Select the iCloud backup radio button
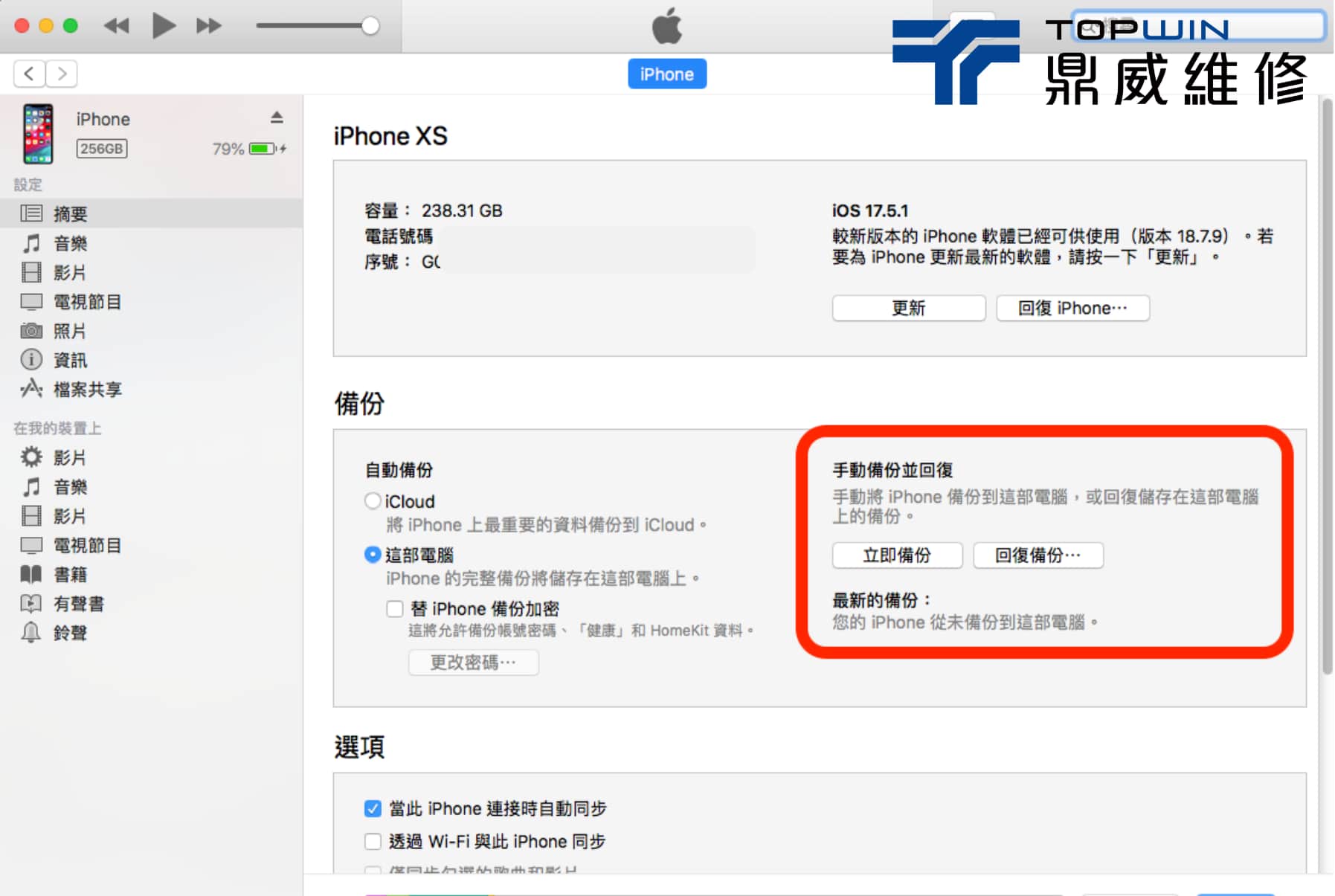The height and width of the screenshot is (896, 1335). pyautogui.click(x=373, y=501)
